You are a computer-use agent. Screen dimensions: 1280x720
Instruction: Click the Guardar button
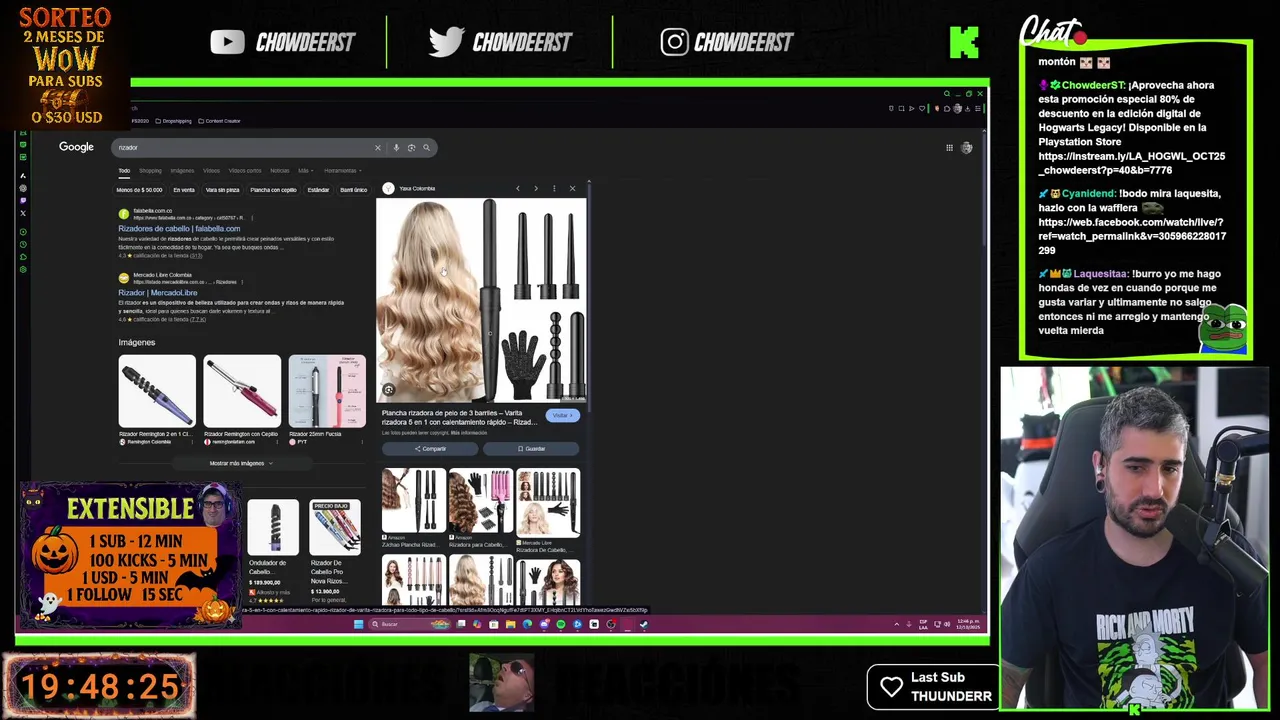tap(531, 448)
